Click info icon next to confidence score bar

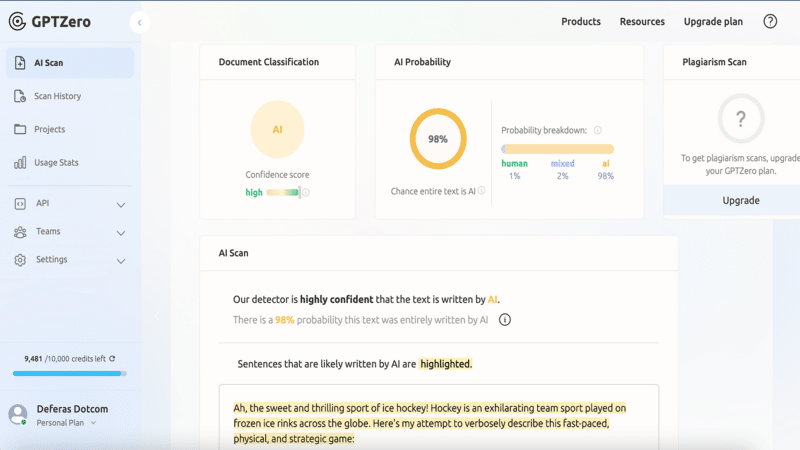click(306, 192)
